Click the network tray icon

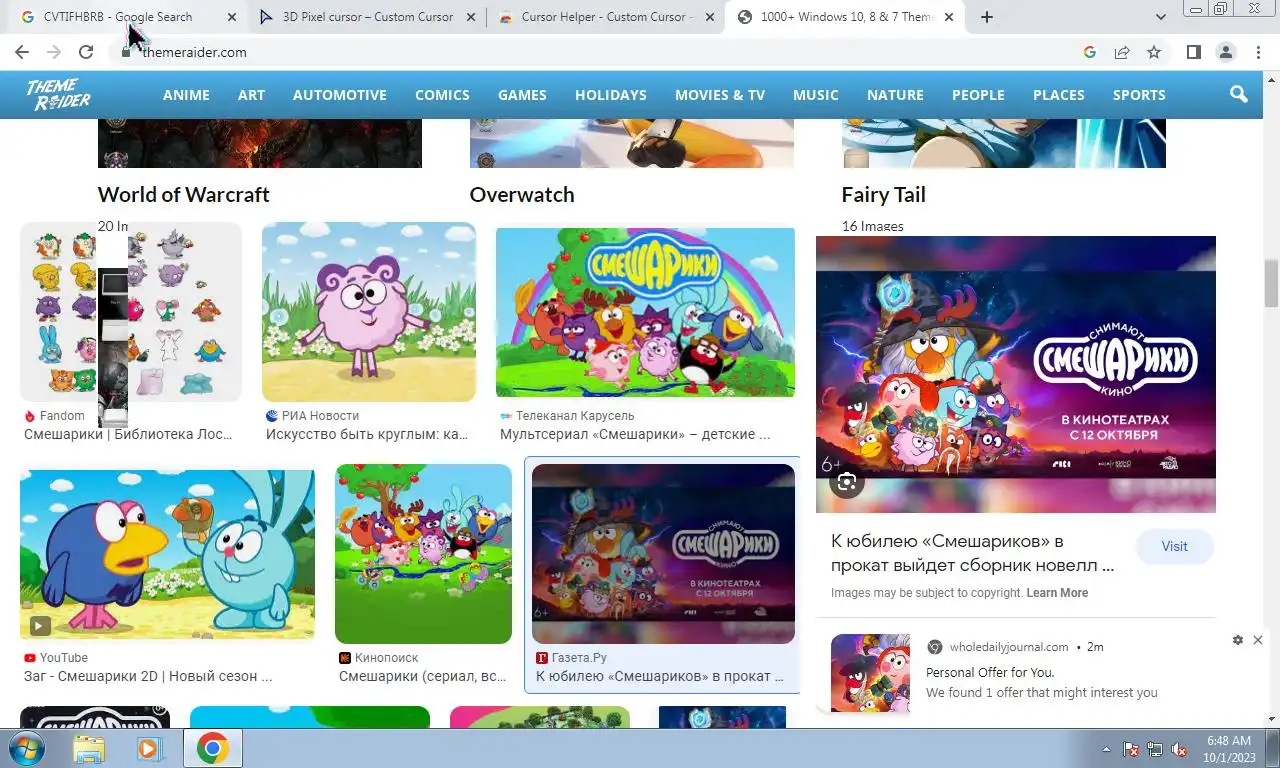pyautogui.click(x=1155, y=749)
